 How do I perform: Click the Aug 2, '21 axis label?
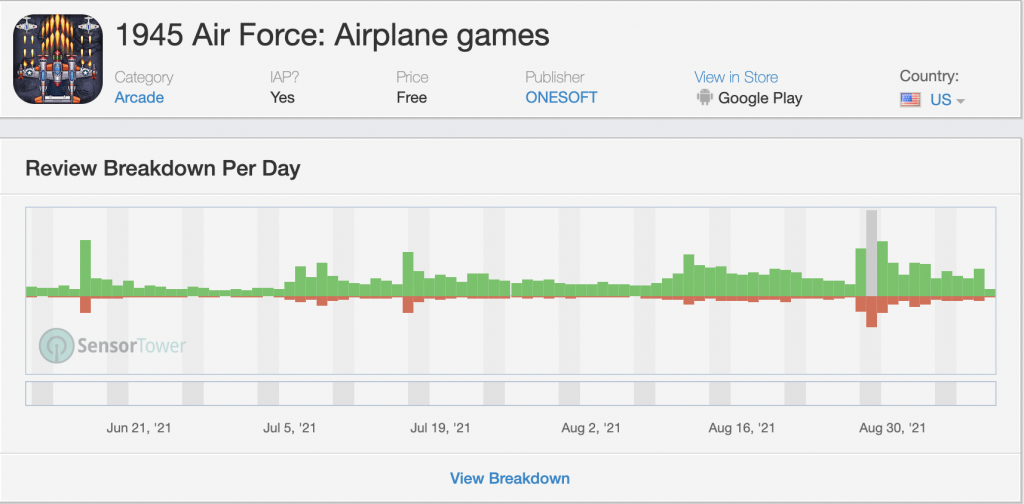(x=591, y=428)
